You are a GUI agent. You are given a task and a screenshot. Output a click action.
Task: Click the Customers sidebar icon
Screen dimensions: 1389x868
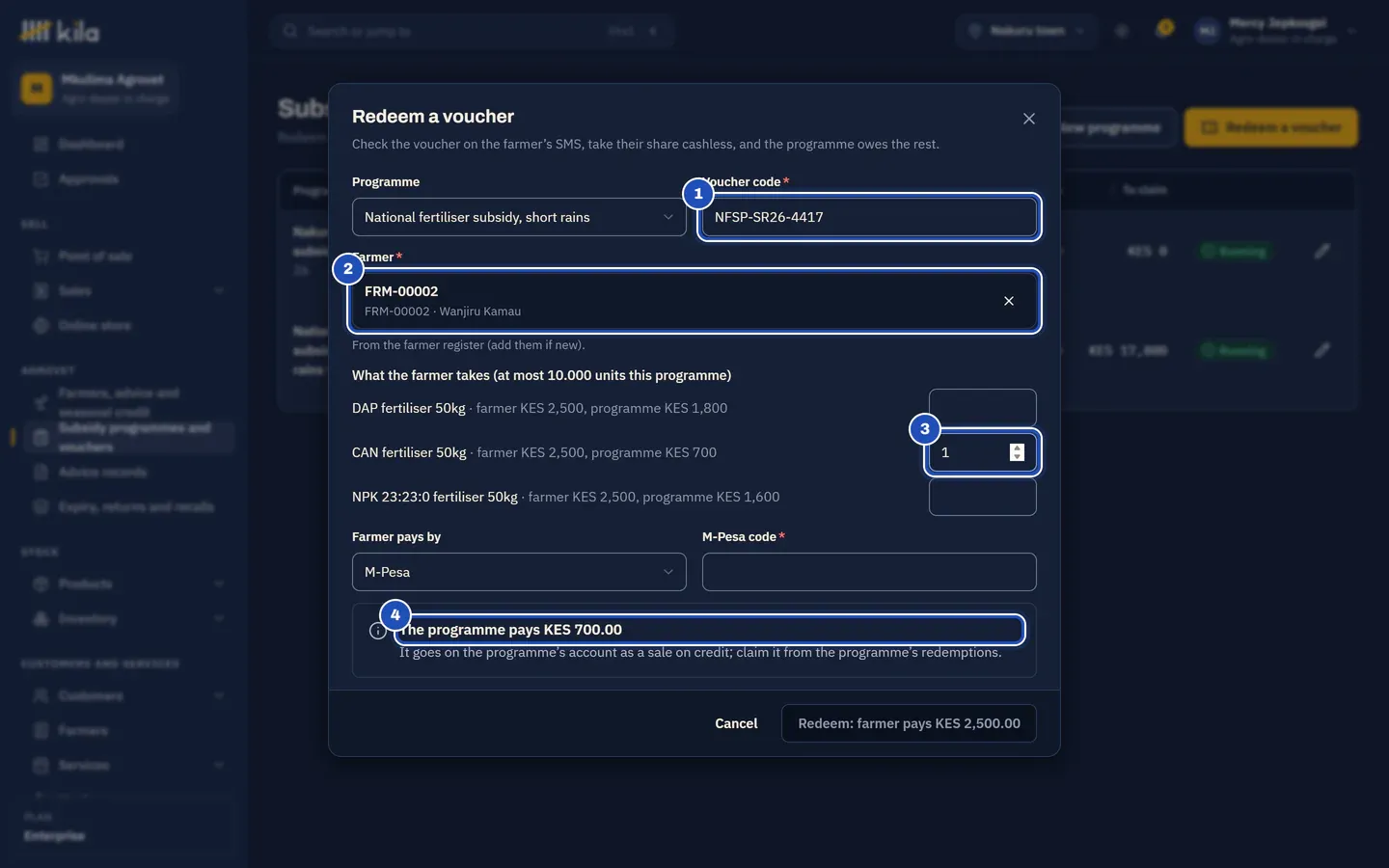point(41,696)
